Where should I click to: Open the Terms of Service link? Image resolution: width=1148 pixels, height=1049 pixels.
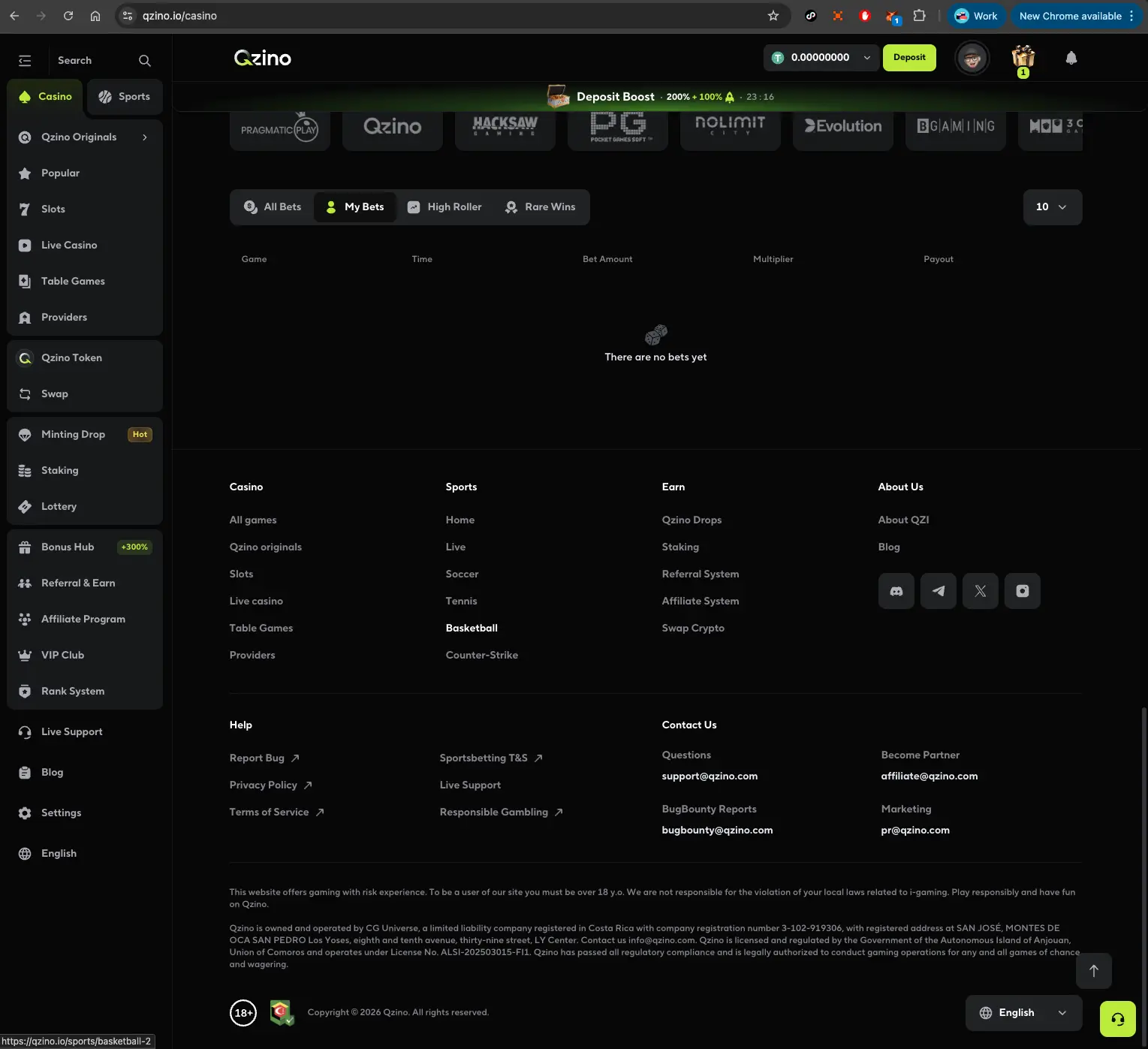[277, 812]
